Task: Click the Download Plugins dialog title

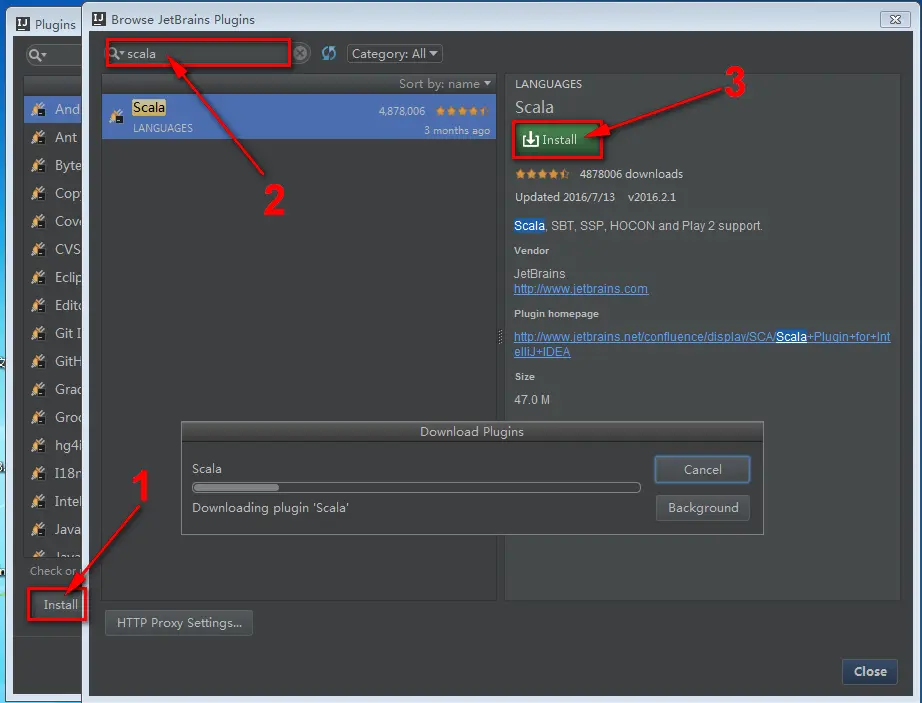Action: tap(472, 431)
